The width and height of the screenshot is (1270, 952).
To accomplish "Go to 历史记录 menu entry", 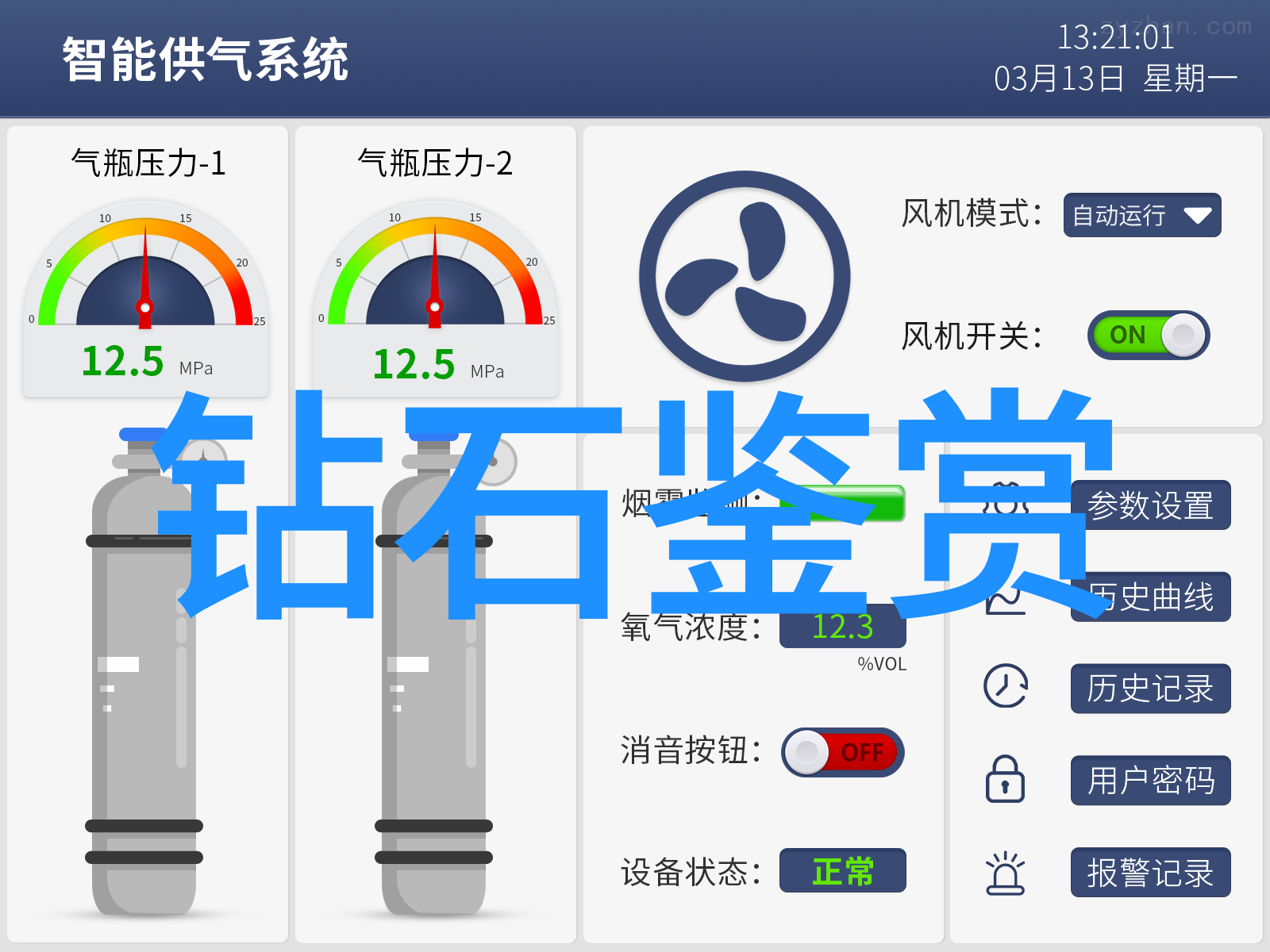I will click(1151, 689).
